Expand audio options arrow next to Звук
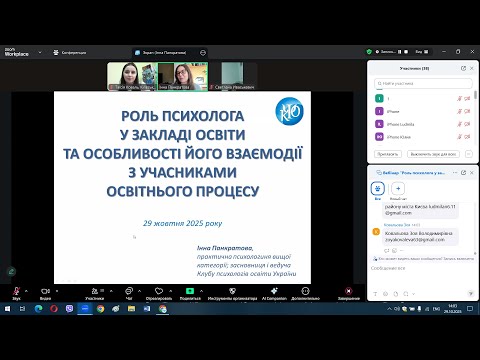The height and width of the screenshot is (360, 480). point(26,291)
